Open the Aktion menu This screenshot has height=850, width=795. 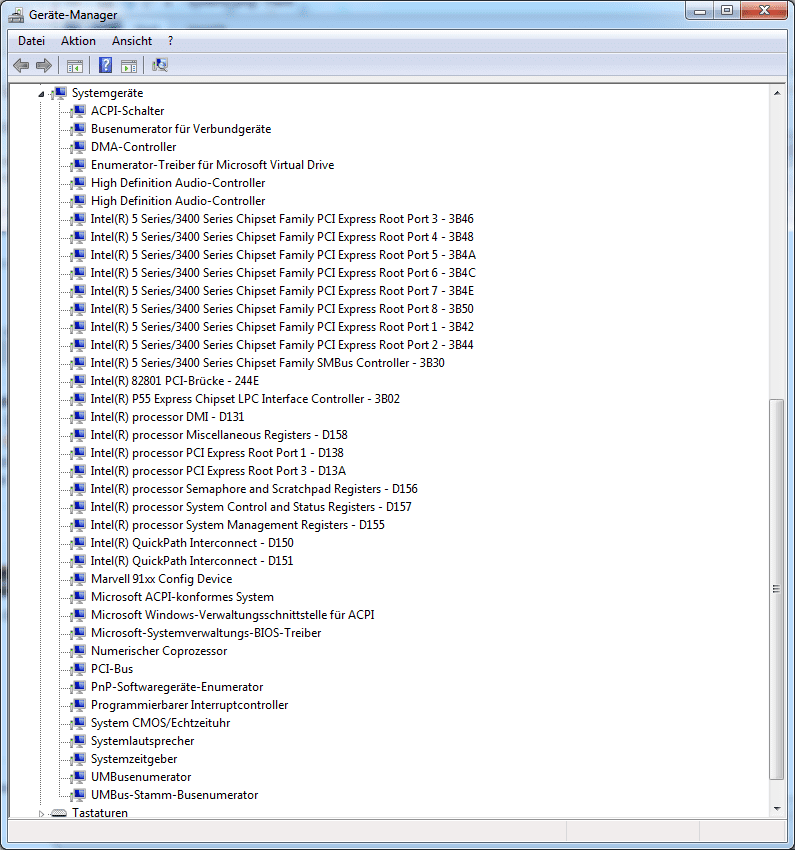[78, 41]
